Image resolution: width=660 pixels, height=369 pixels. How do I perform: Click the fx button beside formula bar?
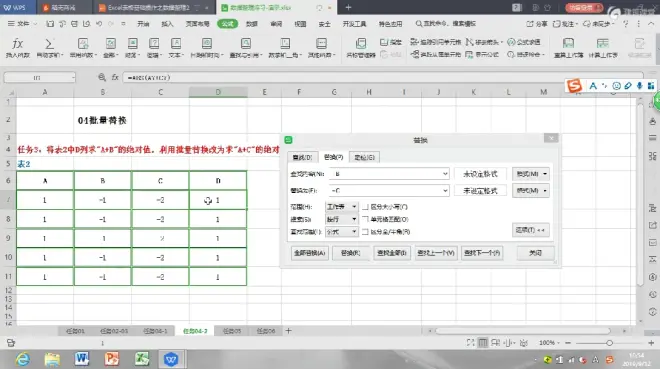115,77
